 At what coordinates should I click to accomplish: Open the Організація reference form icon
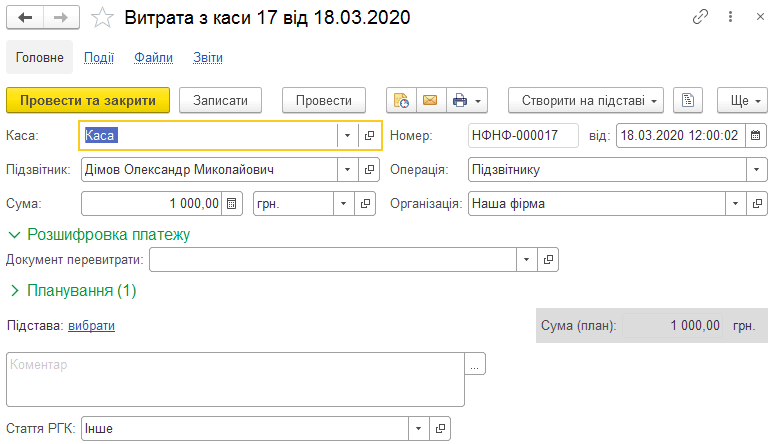[757, 203]
